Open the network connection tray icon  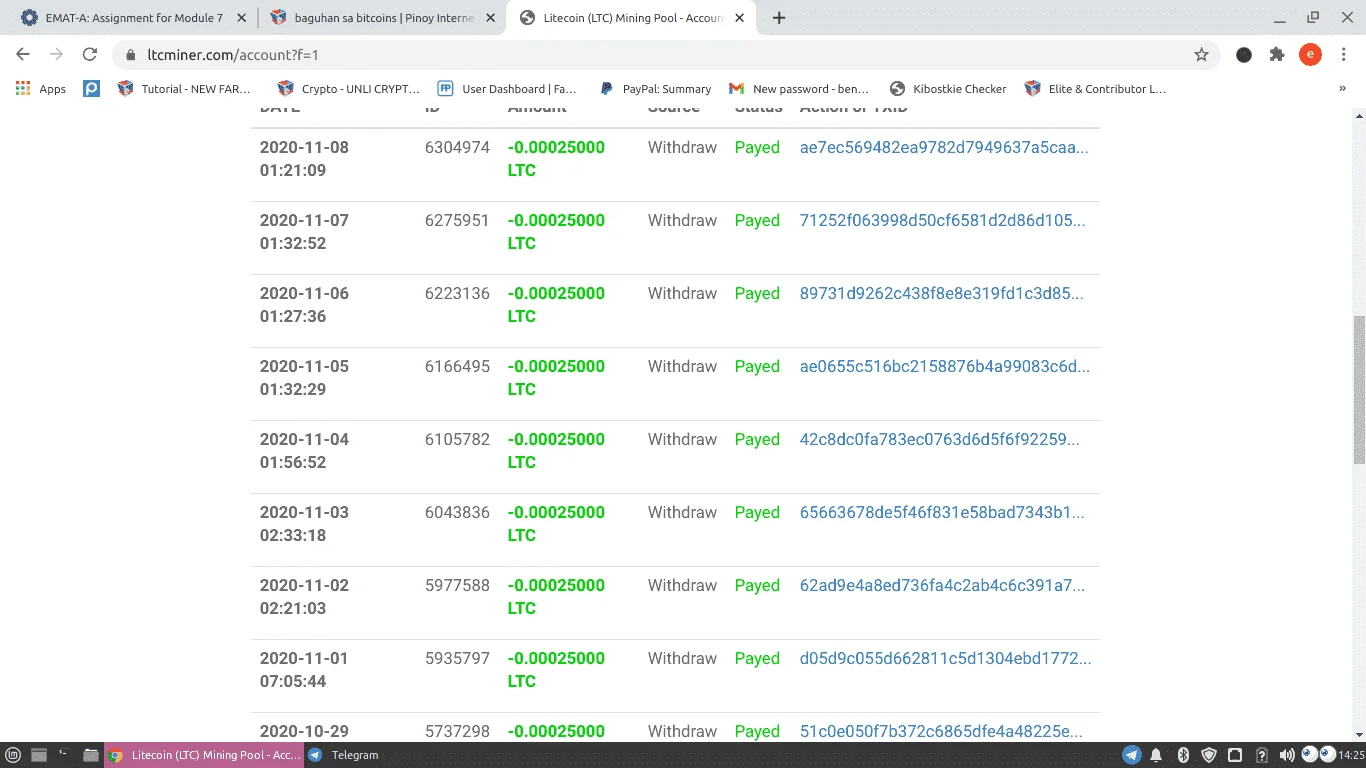[x=1235, y=755]
